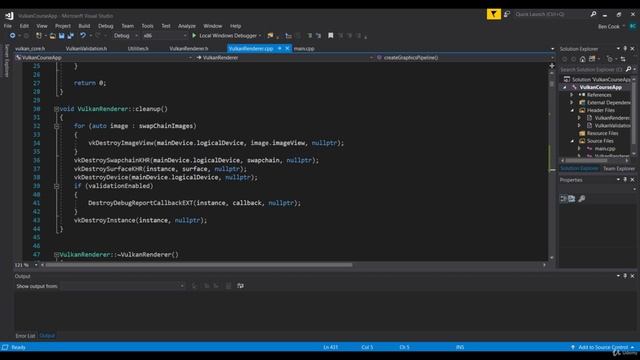
Task: Collapse the cleanup() function outline toggle
Action: [56, 109]
